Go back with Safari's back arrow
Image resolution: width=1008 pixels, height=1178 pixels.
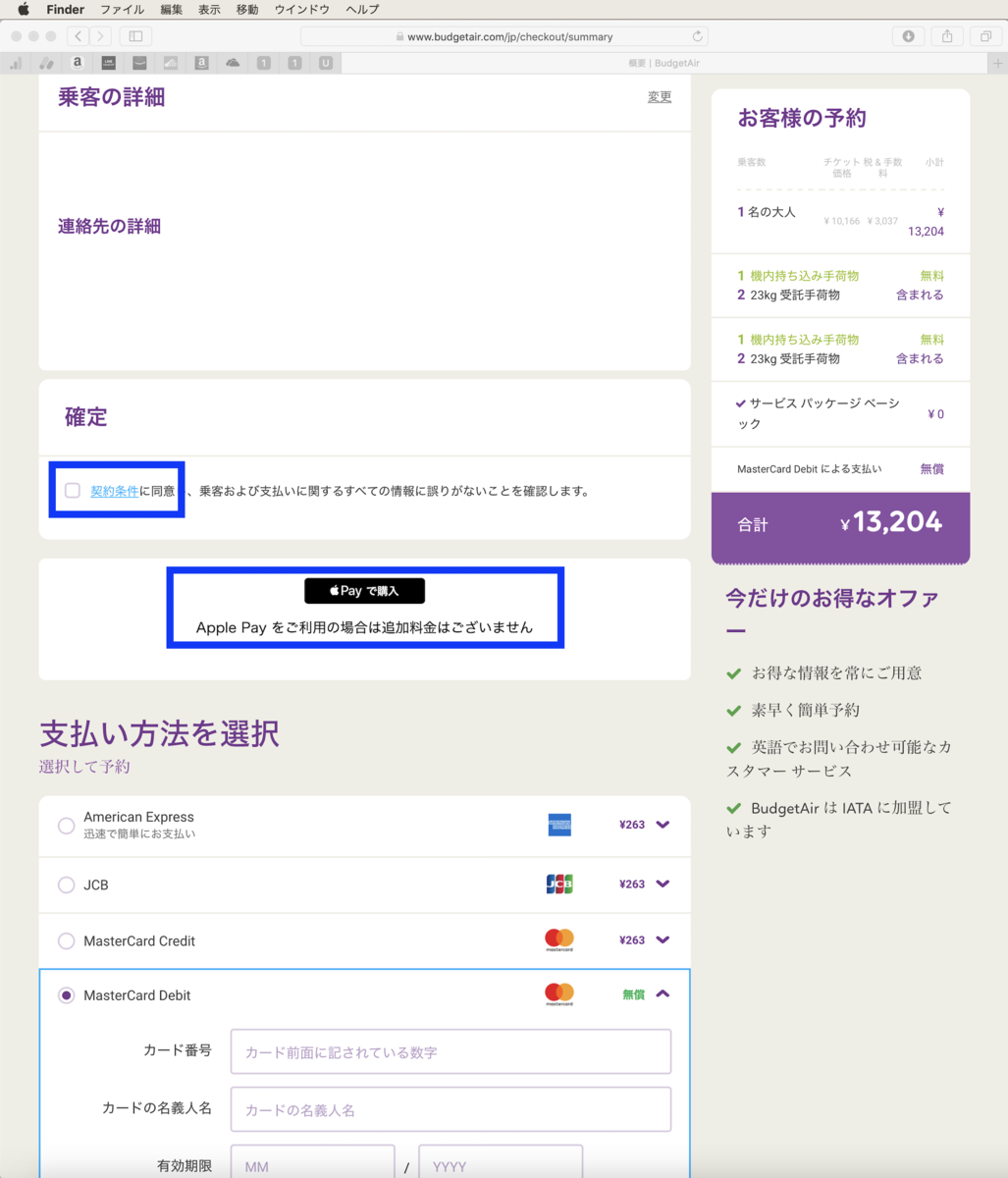click(79, 36)
